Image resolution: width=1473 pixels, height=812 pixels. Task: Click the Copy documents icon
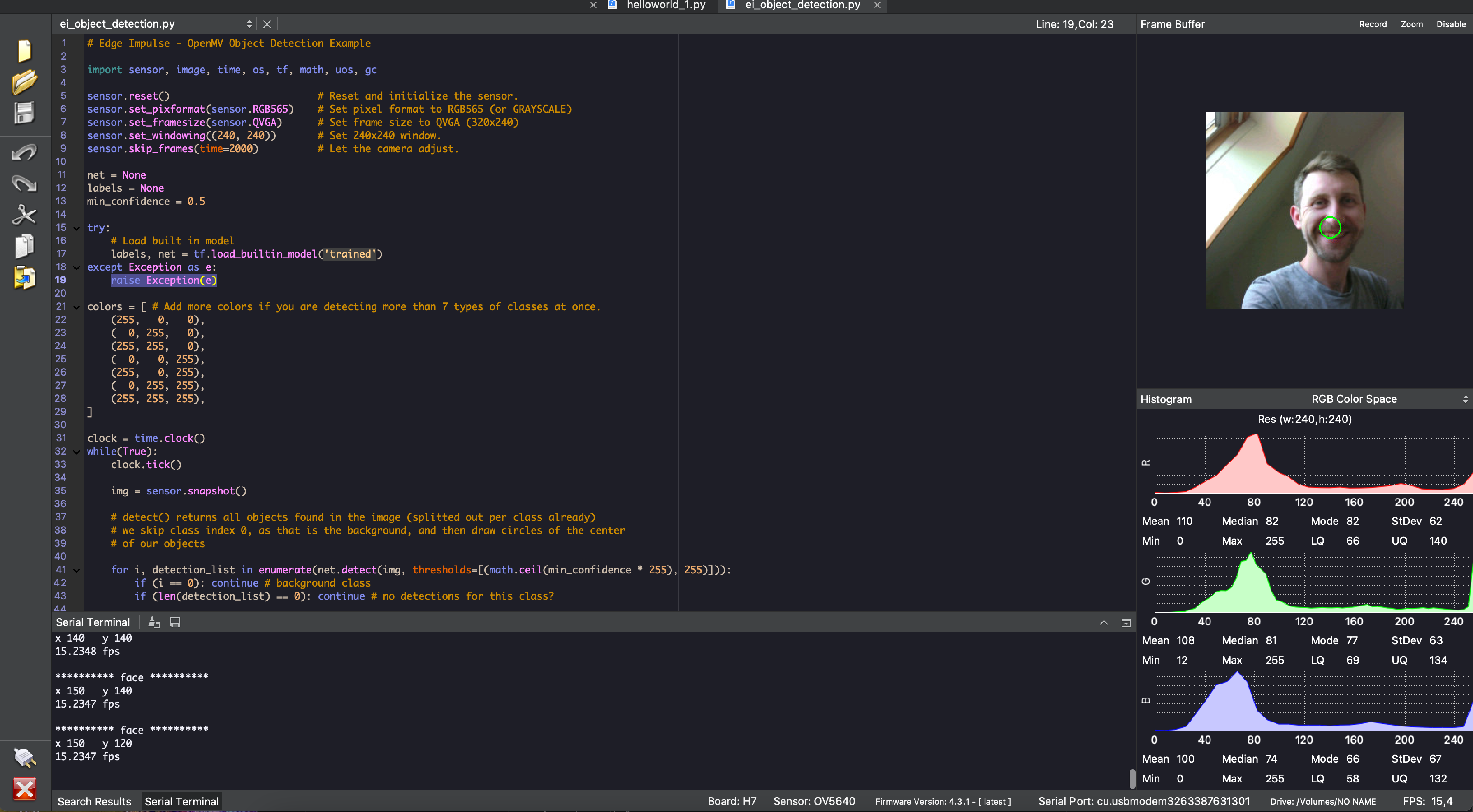(24, 246)
